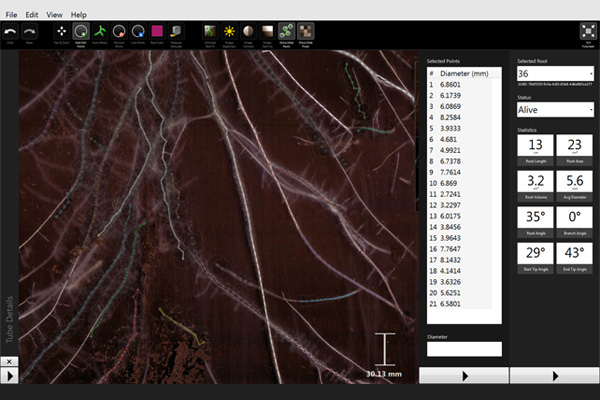This screenshot has width=600, height=400.
Task: Open the View menu
Action: [x=54, y=15]
